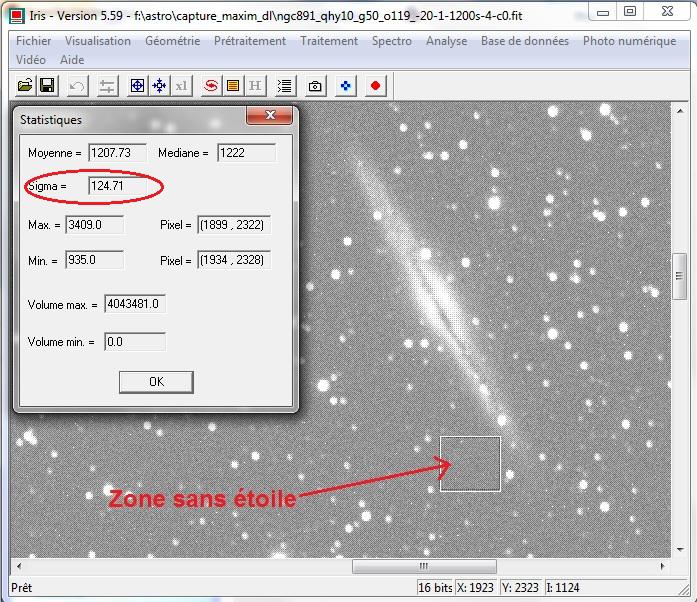The height and width of the screenshot is (602, 697).
Task: Save image with the floppy disk icon
Action: [x=47, y=85]
